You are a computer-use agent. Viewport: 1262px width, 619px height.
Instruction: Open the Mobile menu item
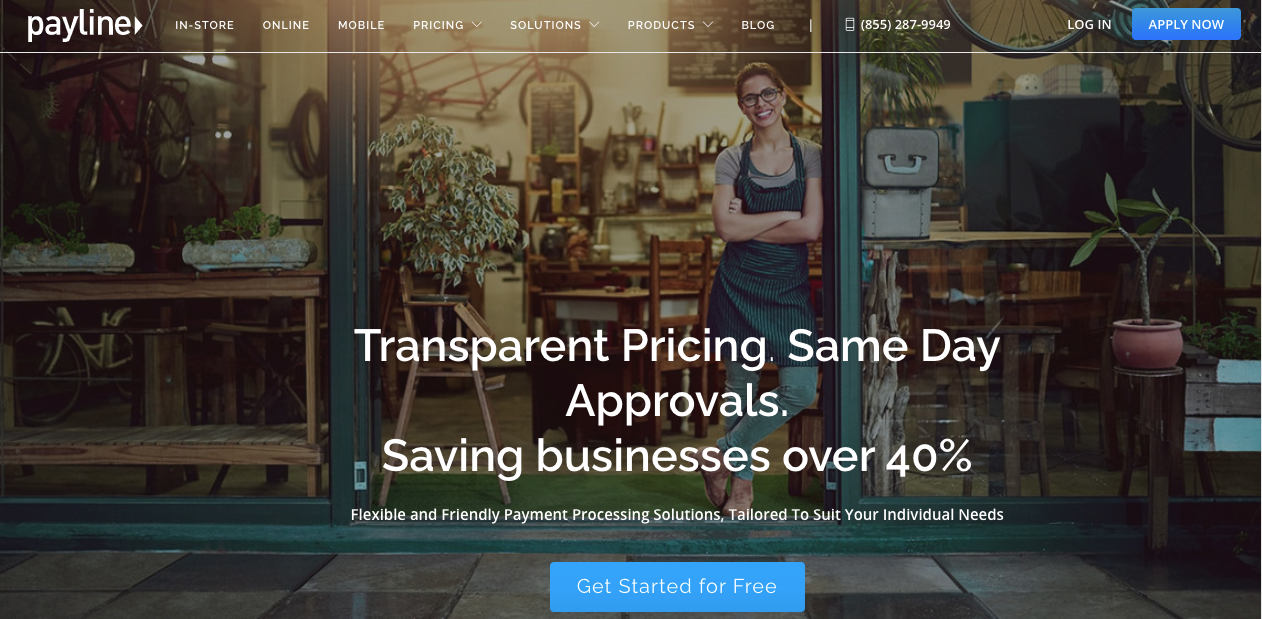361,25
